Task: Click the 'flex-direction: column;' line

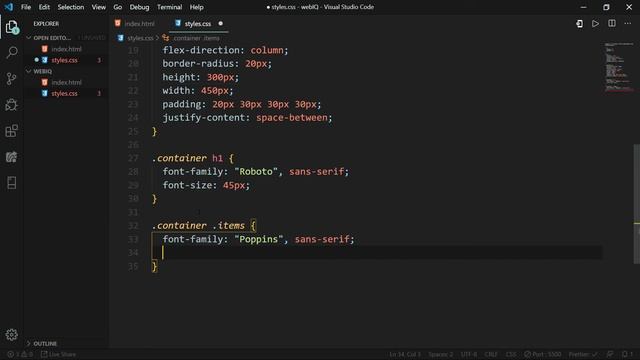Action: click(225, 50)
